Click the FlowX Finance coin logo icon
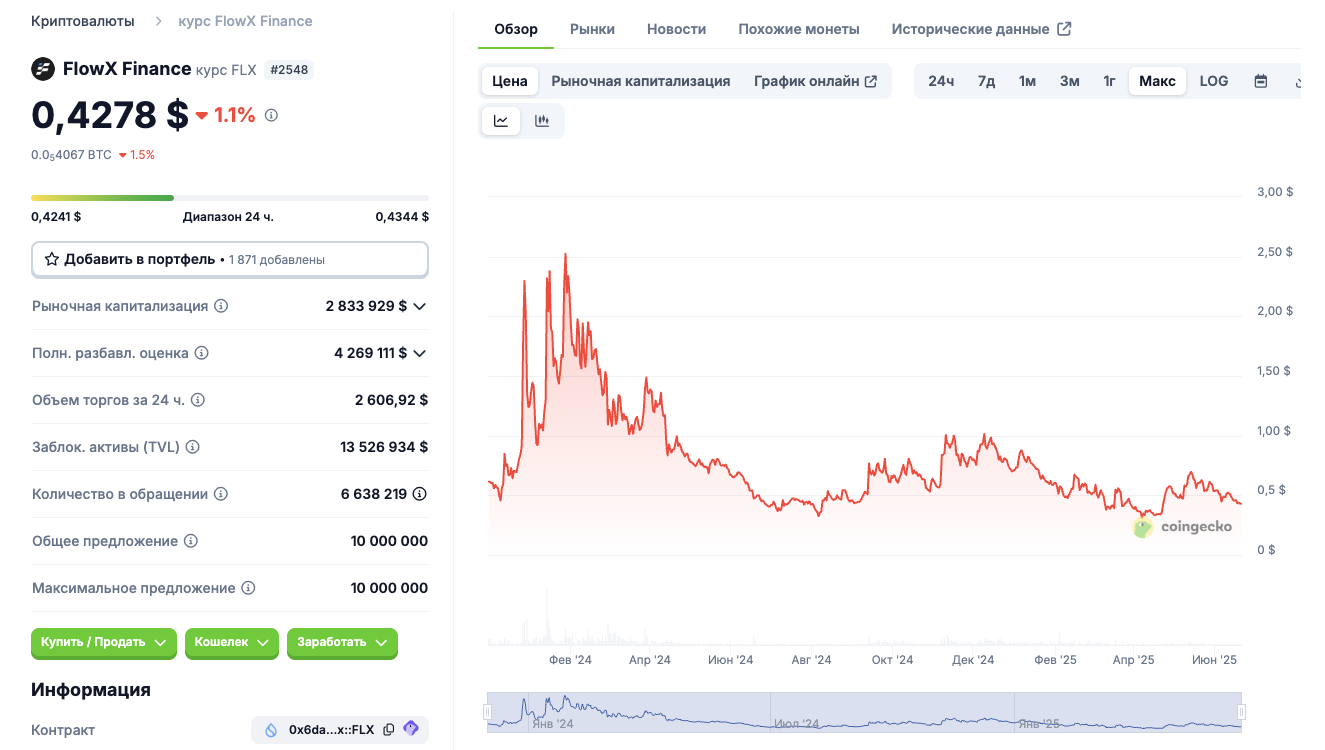The width and height of the screenshot is (1325, 750). (43, 69)
